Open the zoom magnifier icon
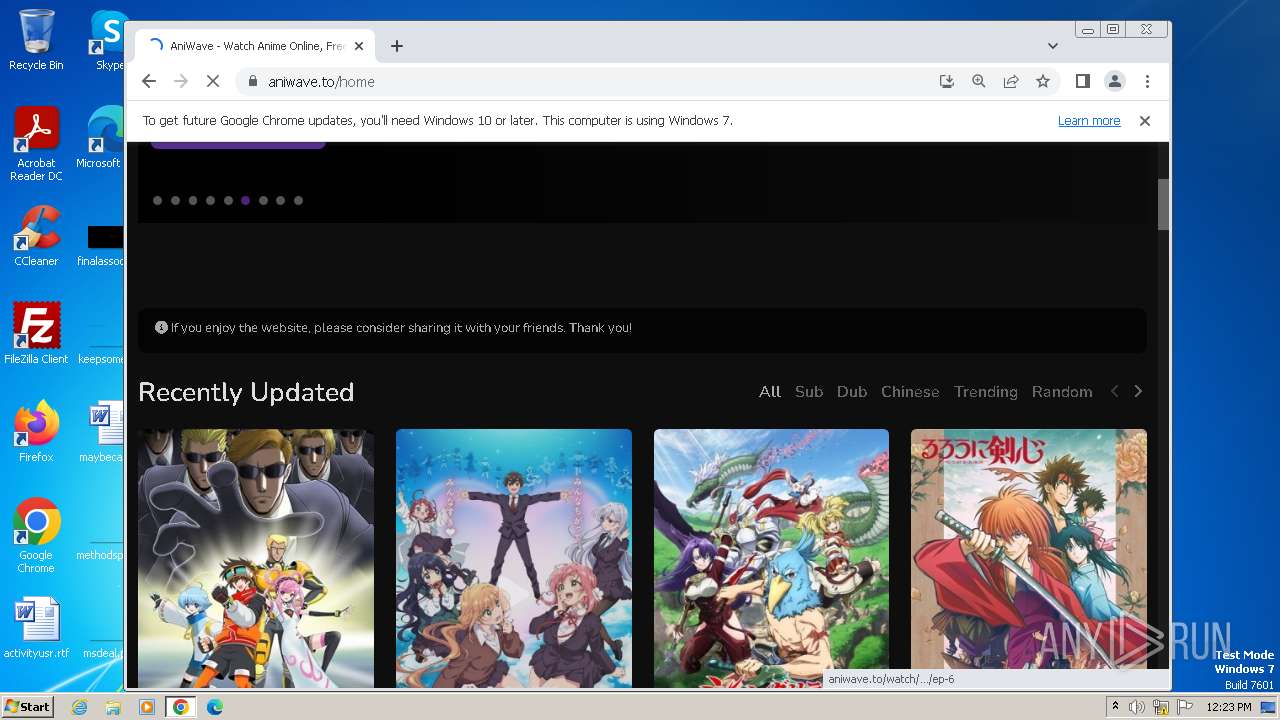 979,82
